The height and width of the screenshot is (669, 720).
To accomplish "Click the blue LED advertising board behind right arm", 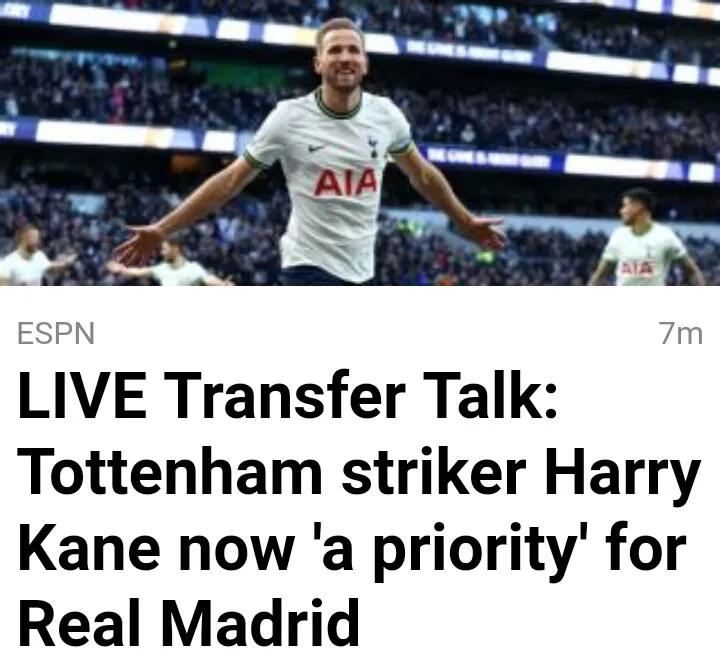I will [488, 160].
